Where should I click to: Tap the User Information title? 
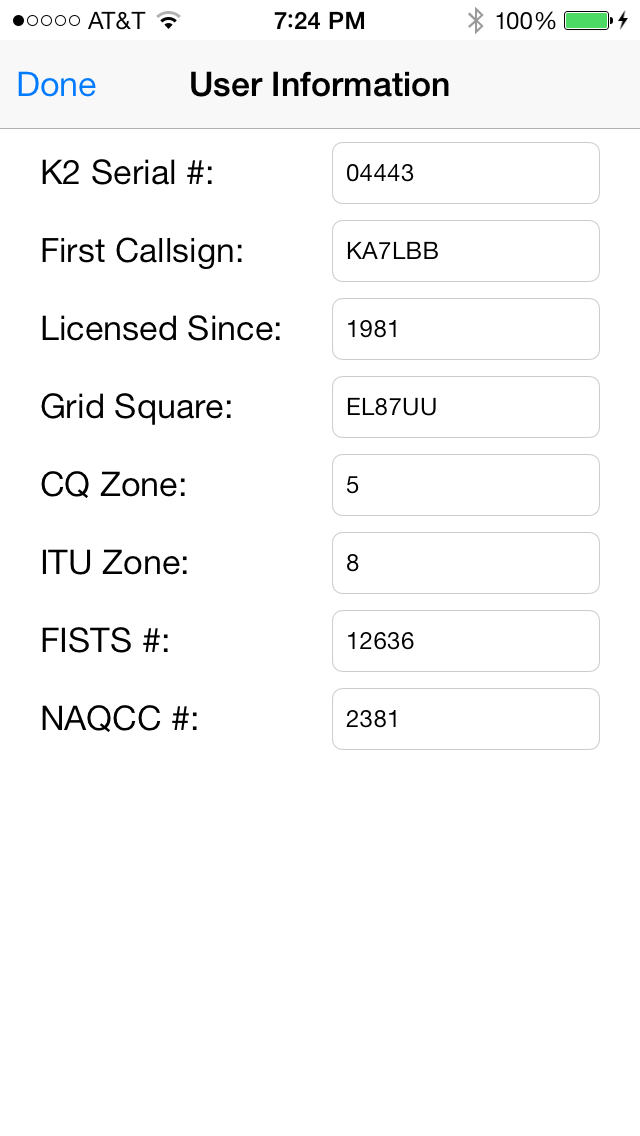click(x=320, y=85)
